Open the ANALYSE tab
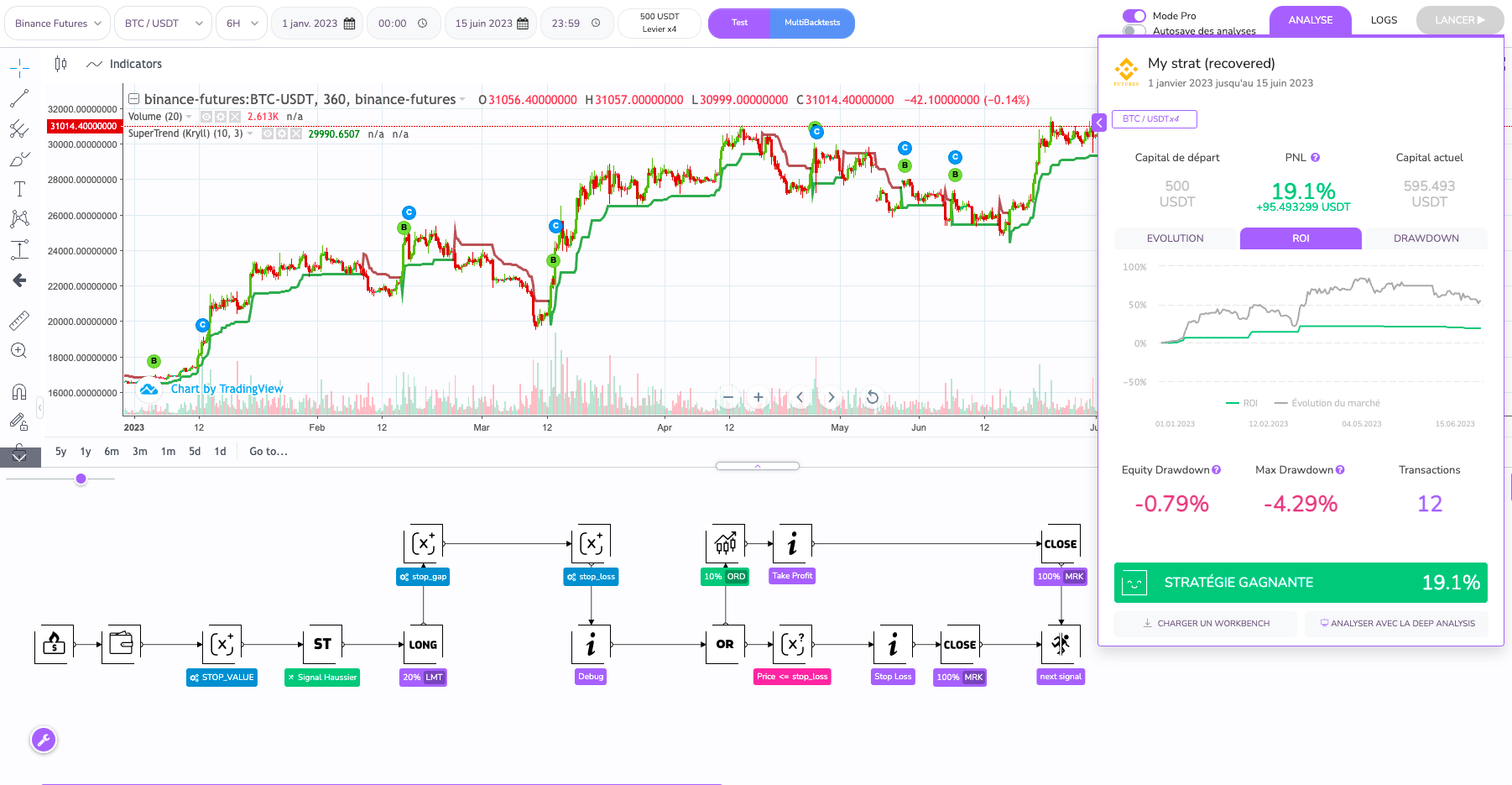The height and width of the screenshot is (785, 1512). coord(1311,20)
